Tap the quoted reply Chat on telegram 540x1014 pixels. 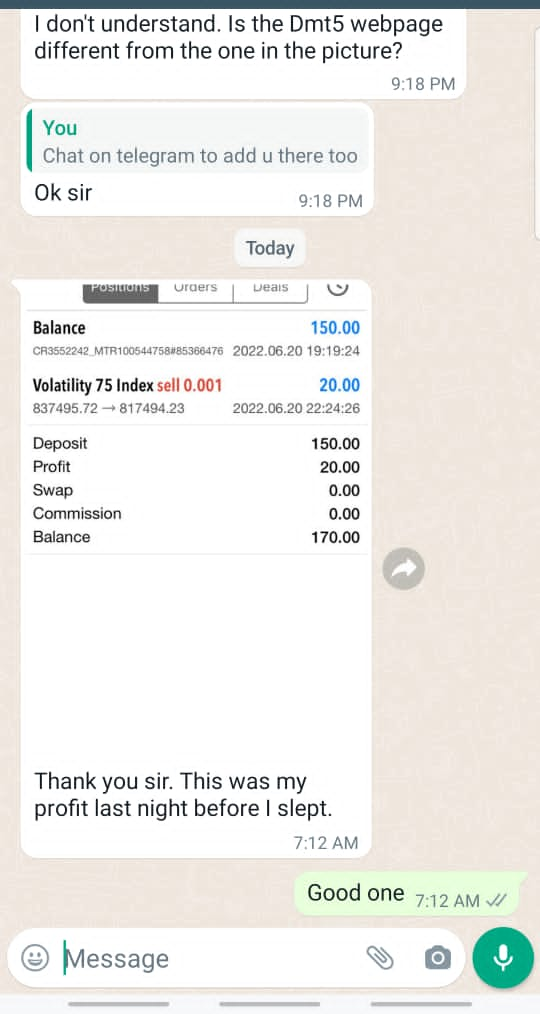[199, 140]
